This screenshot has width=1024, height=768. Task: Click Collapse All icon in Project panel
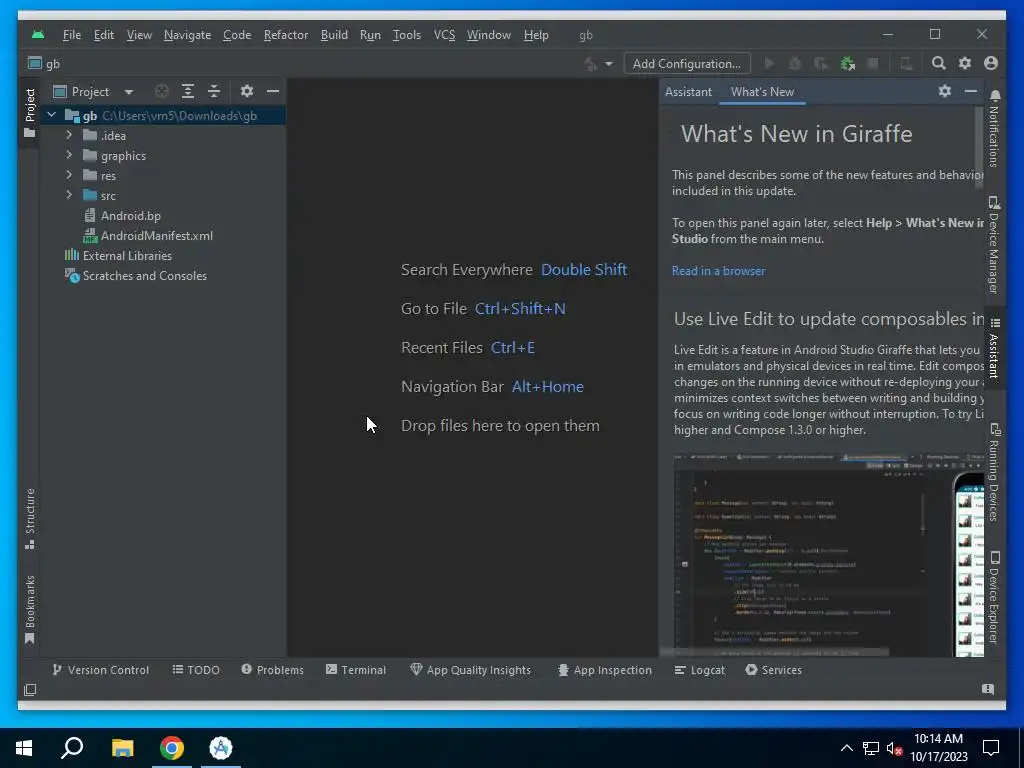tap(214, 91)
